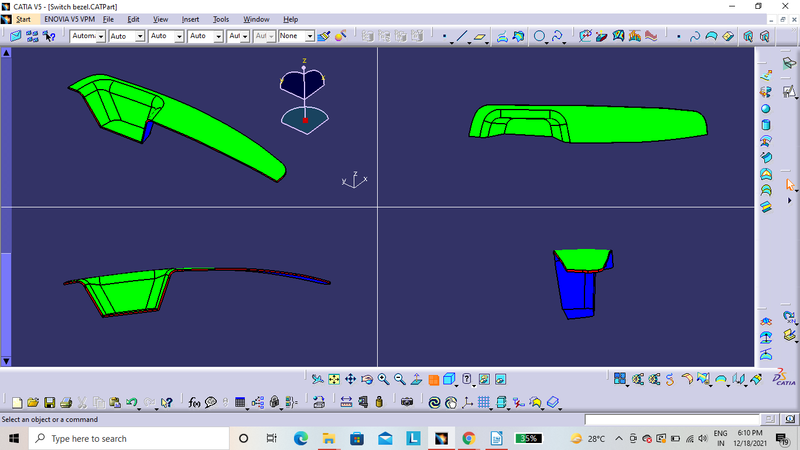The width and height of the screenshot is (800, 450).
Task: Open the Help menu
Action: (x=290, y=19)
